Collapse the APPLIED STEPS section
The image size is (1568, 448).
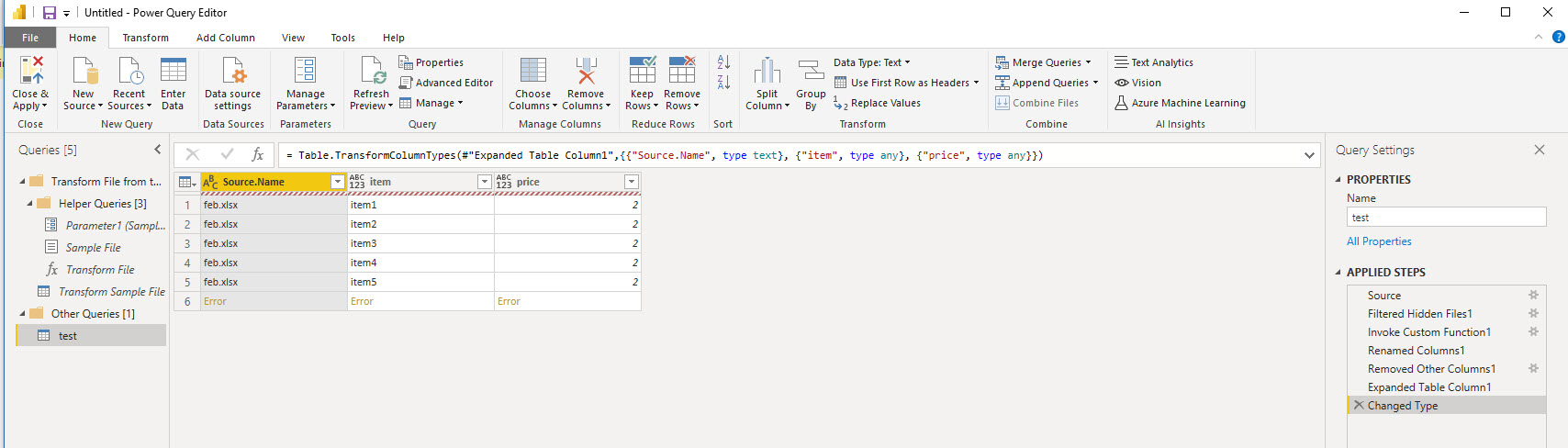click(1338, 273)
